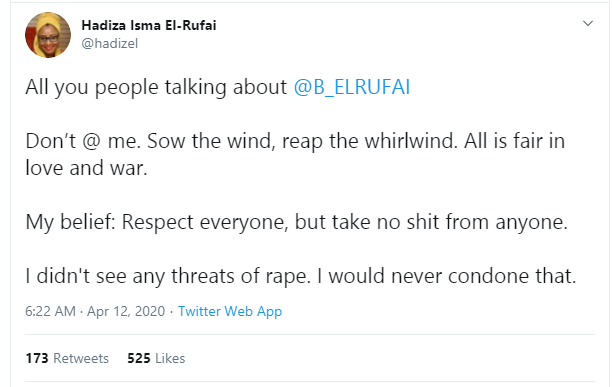
Task: Open the @B_ELRUFAI mention
Action: point(352,87)
